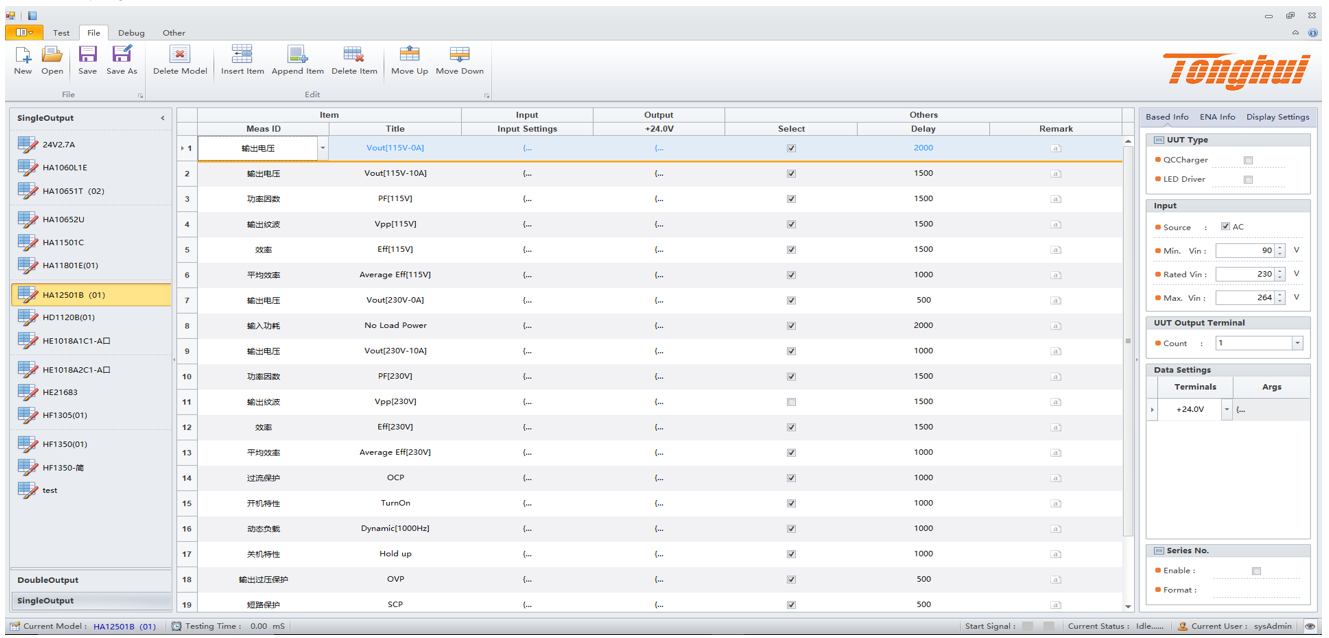Viewport: 1329px width, 638px height.
Task: Click the Move Down icon
Action: (459, 55)
